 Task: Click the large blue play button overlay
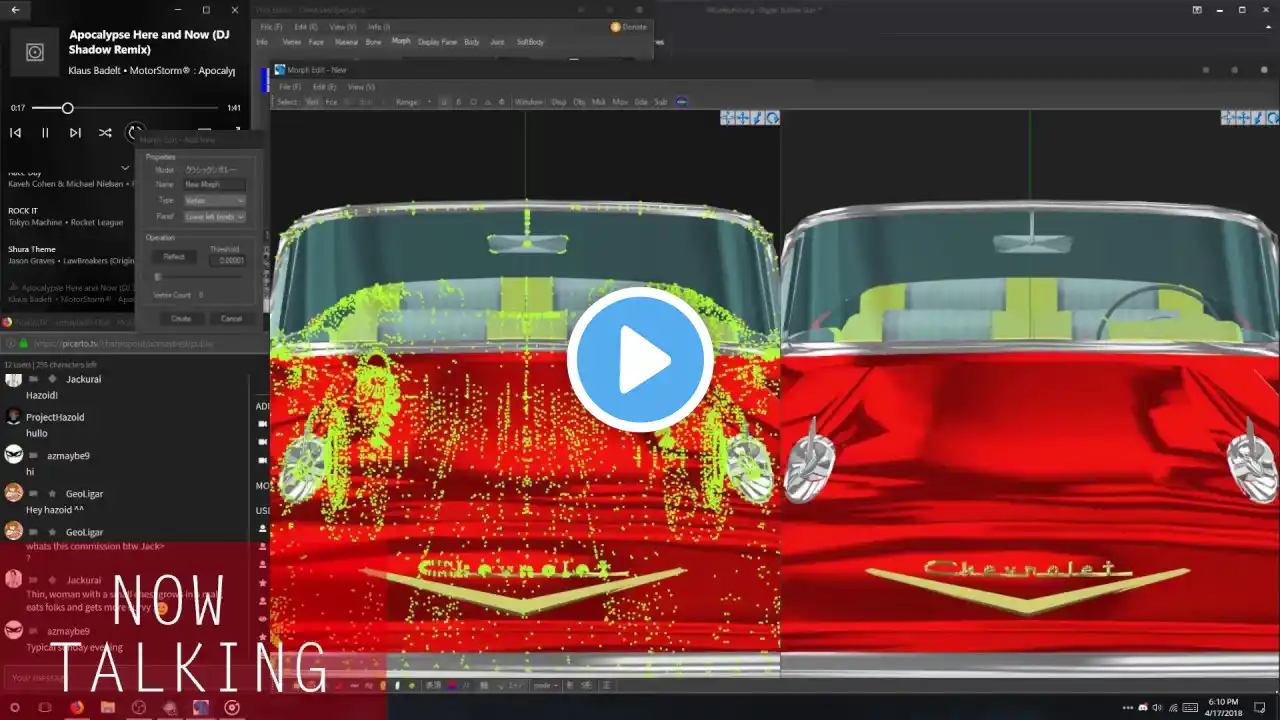click(x=640, y=361)
